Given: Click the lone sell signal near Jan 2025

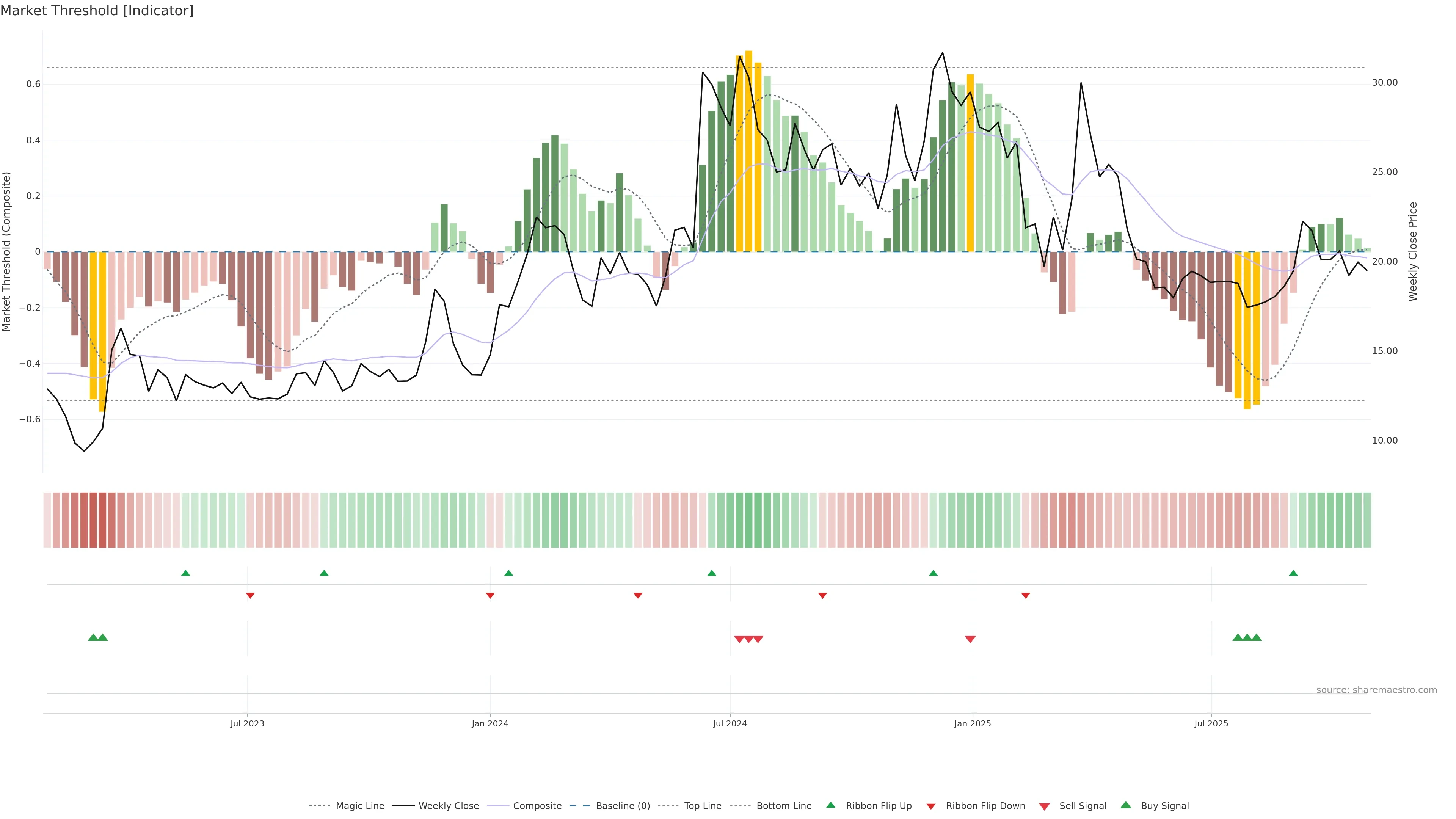Looking at the screenshot, I should 970,639.
